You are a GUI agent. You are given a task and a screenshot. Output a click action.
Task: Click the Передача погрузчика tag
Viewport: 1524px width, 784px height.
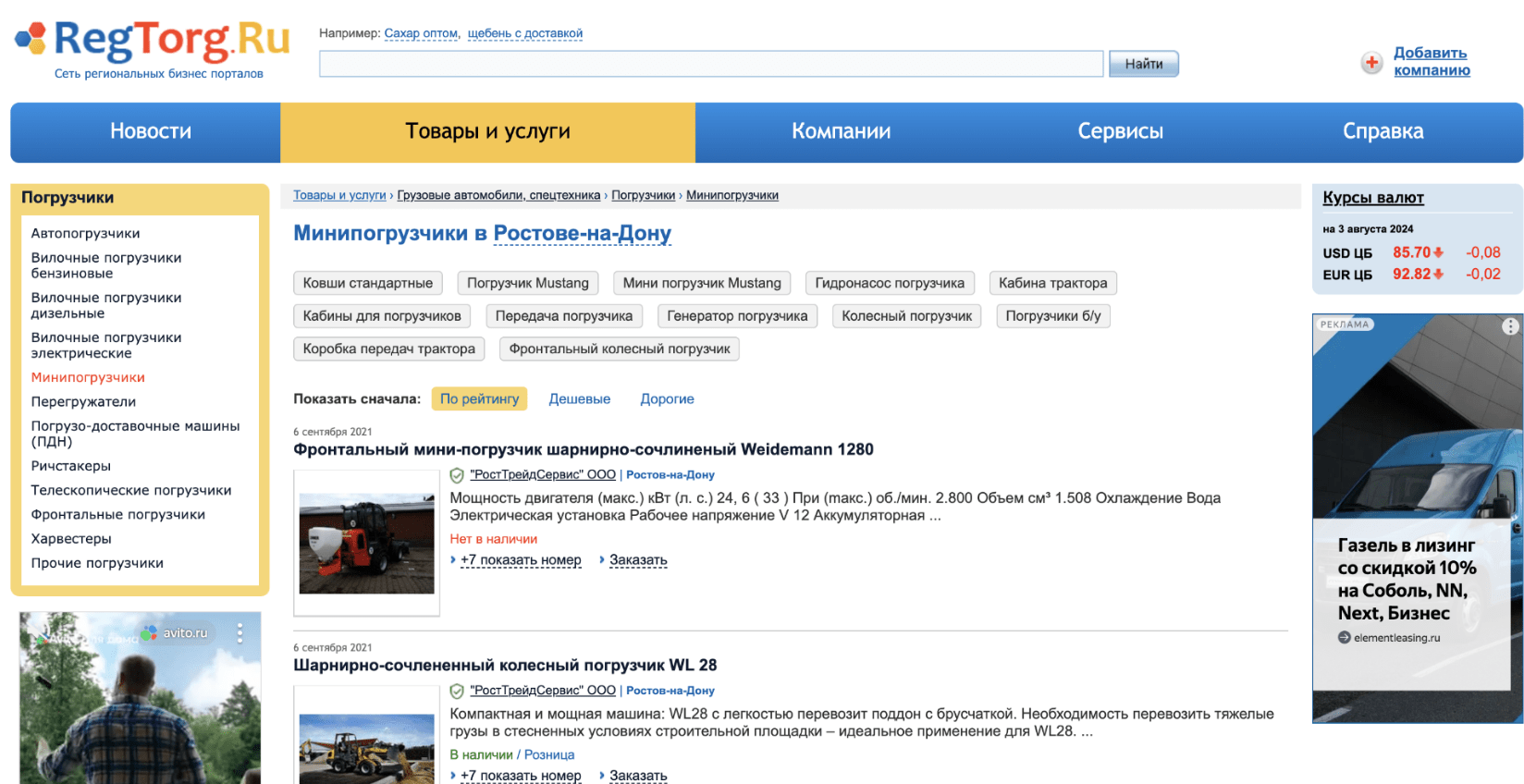(x=564, y=316)
